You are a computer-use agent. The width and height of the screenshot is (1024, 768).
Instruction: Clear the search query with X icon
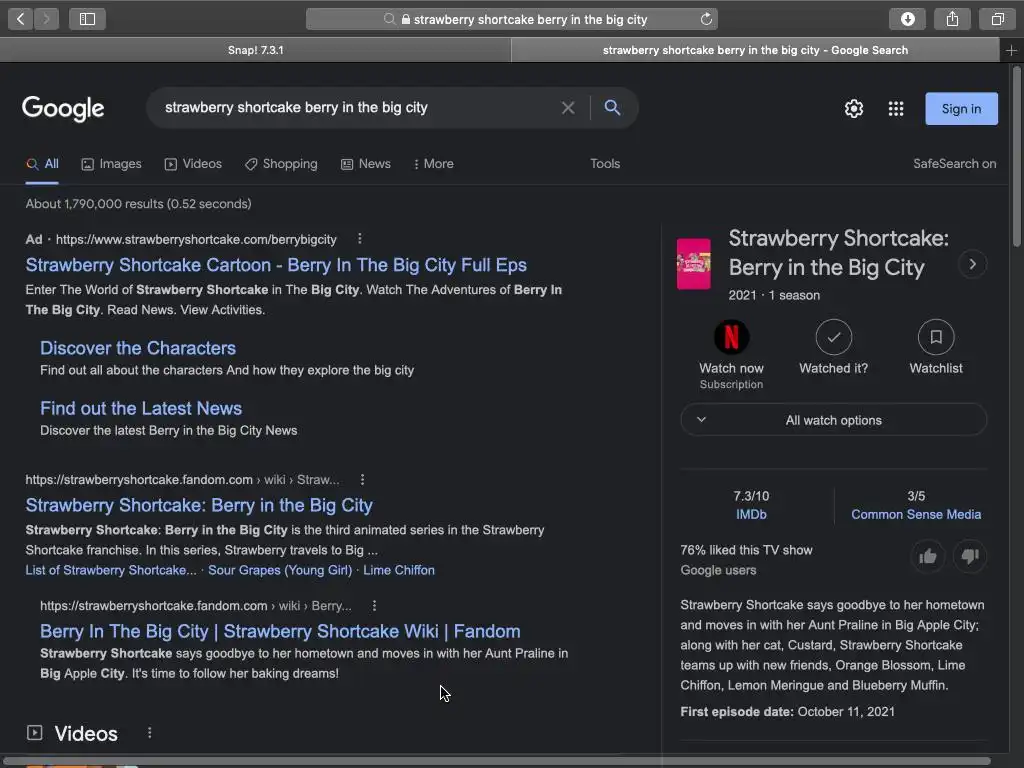coord(568,108)
